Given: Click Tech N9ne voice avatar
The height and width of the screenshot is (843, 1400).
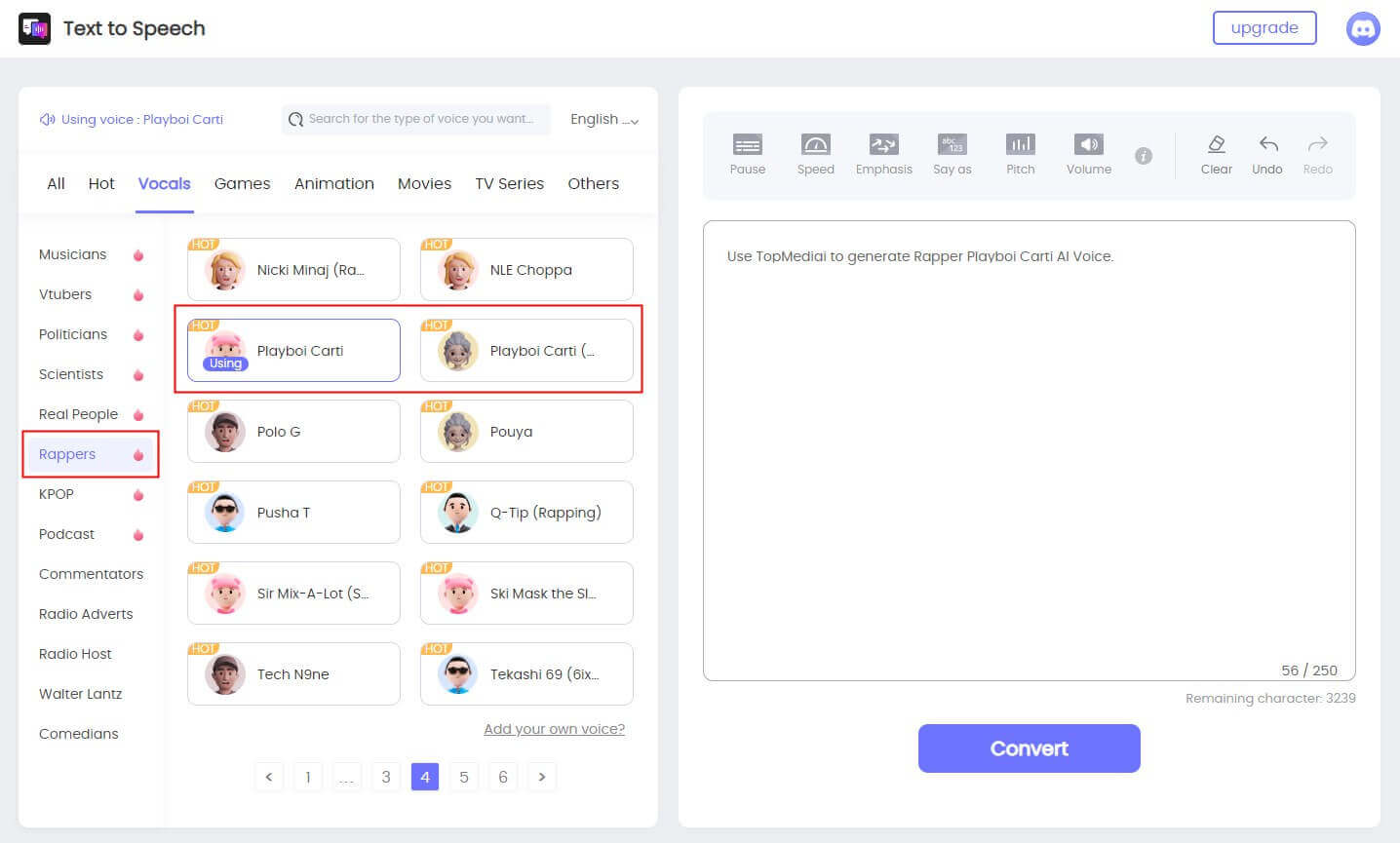Looking at the screenshot, I should (x=225, y=674).
